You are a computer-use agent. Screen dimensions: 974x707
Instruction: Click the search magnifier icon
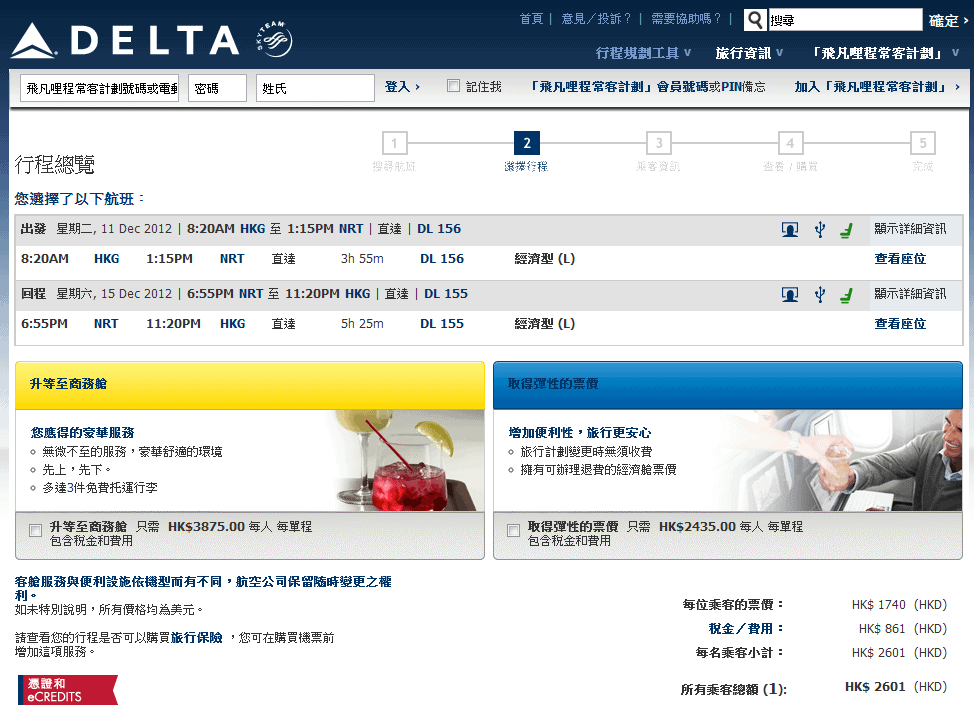pyautogui.click(x=755, y=20)
